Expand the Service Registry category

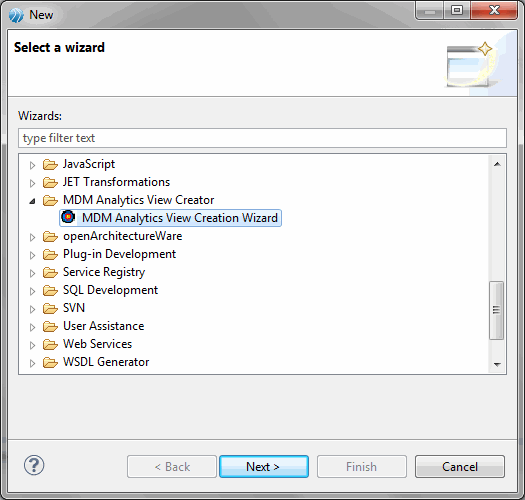click(x=32, y=273)
